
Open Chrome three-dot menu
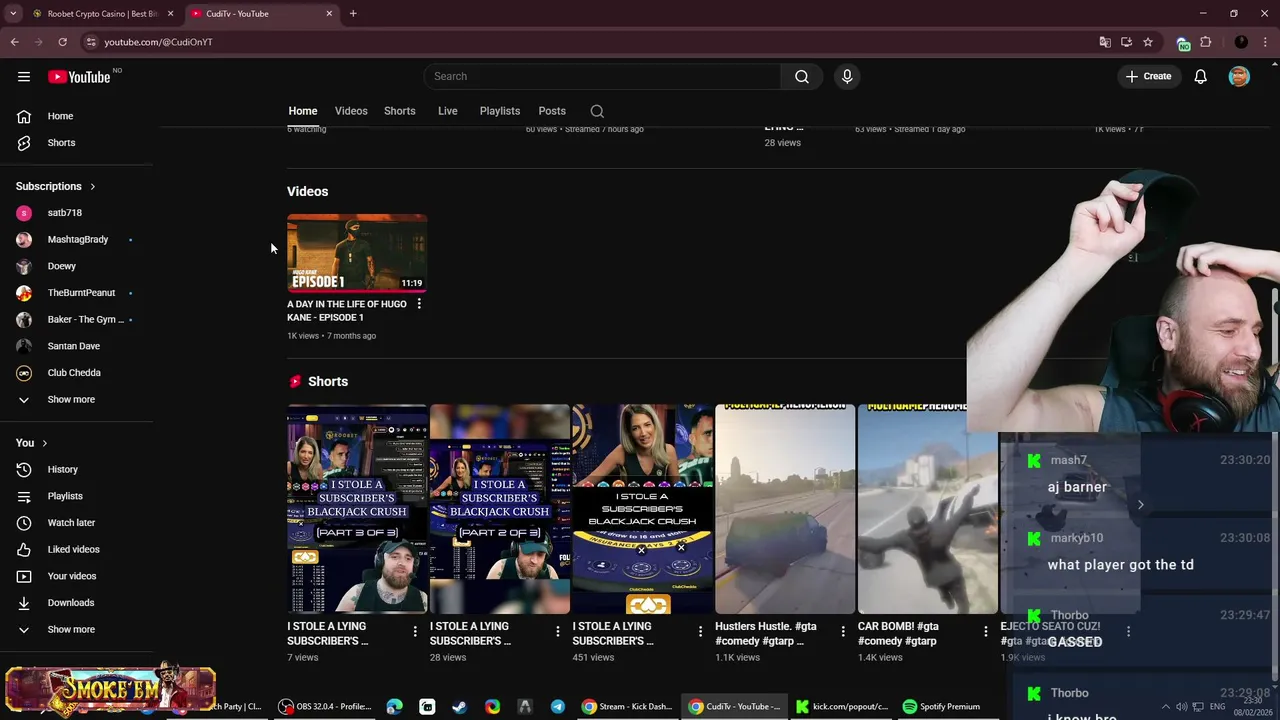[1265, 42]
